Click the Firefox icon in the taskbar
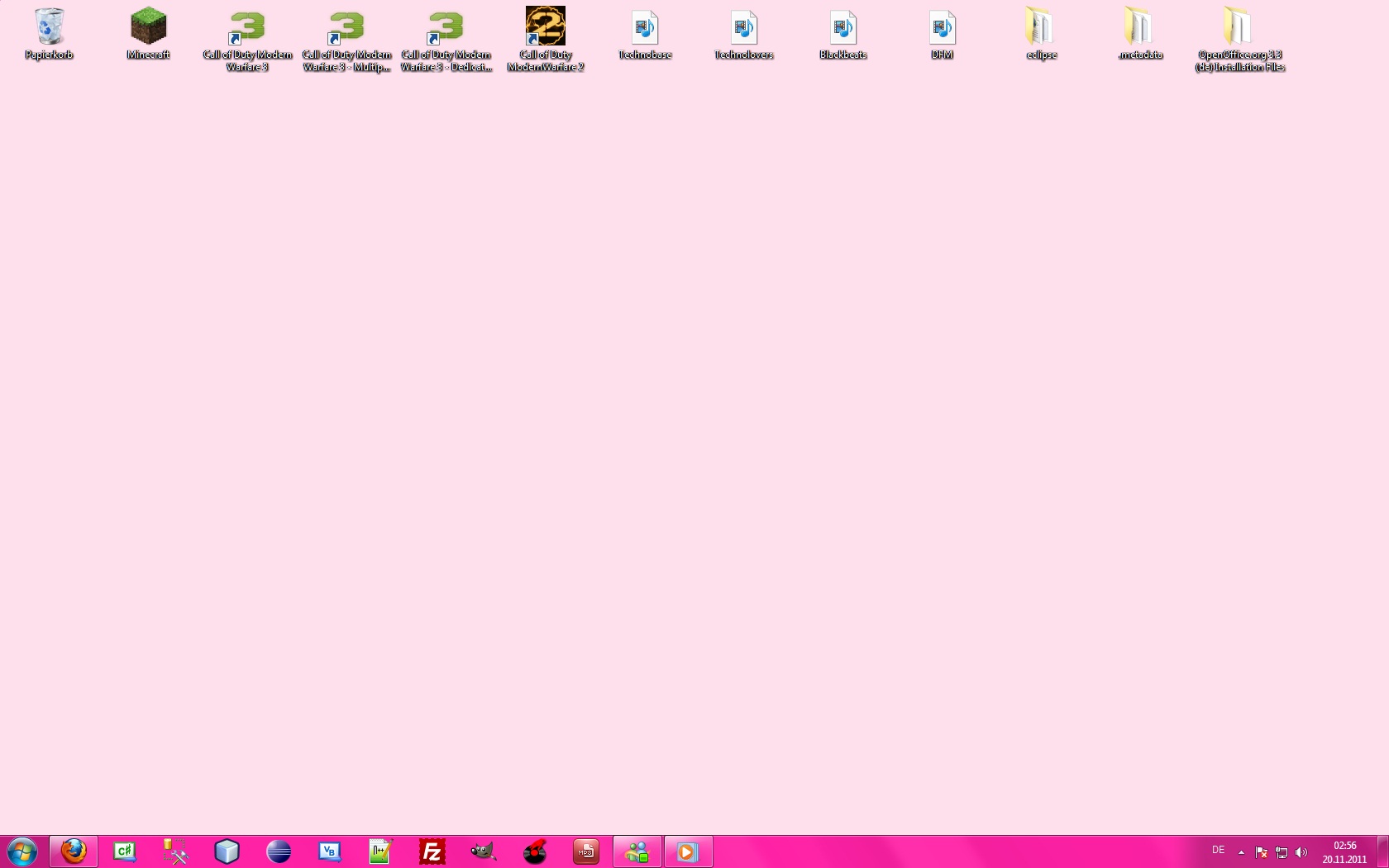The image size is (1389, 868). (x=74, y=851)
